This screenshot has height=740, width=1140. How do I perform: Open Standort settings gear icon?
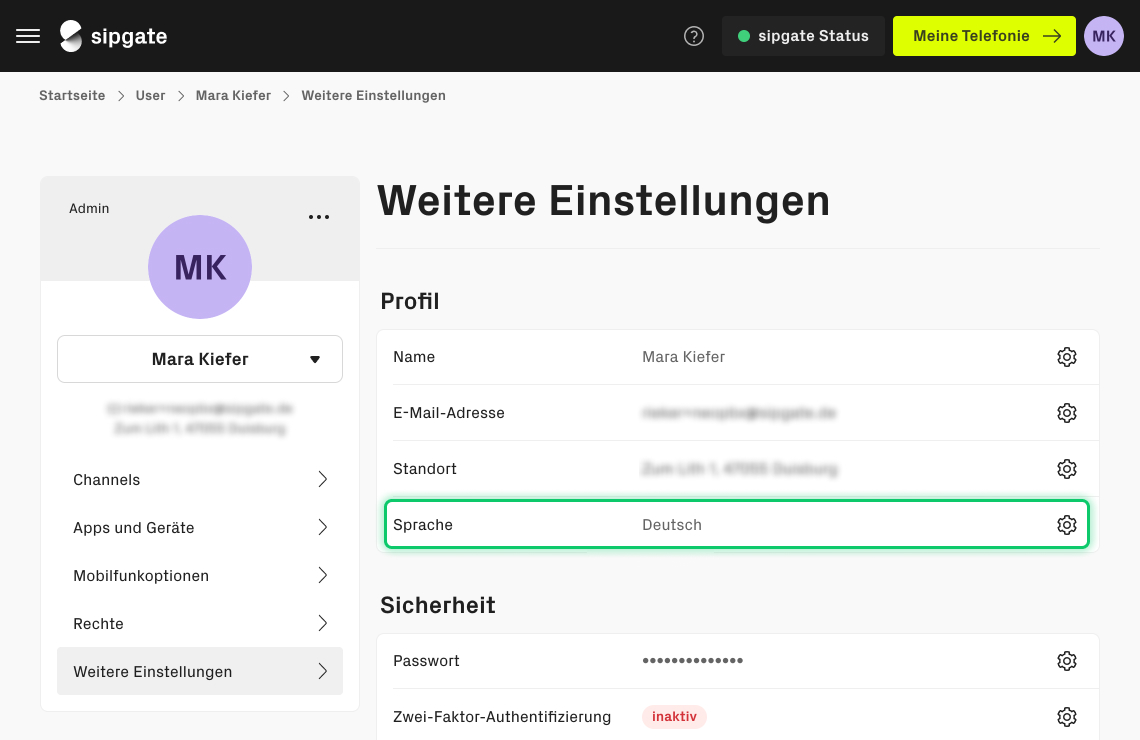[1066, 469]
